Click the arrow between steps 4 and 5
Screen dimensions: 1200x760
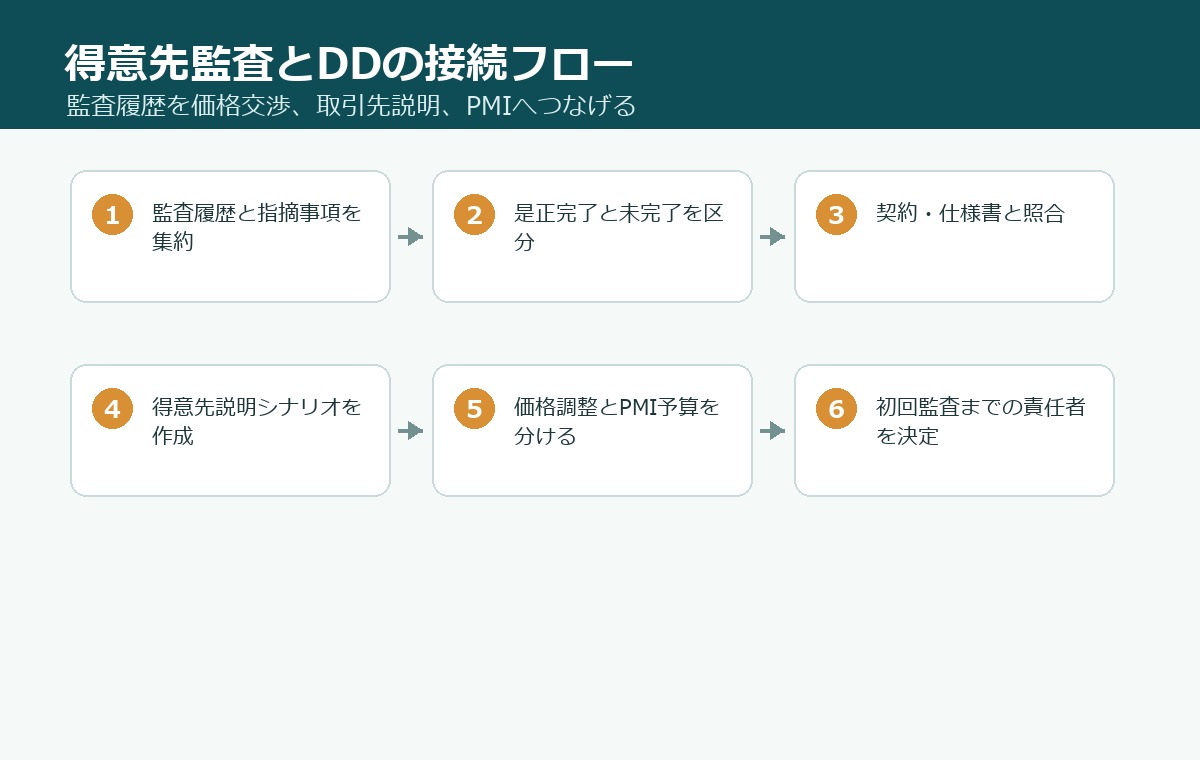click(x=411, y=431)
